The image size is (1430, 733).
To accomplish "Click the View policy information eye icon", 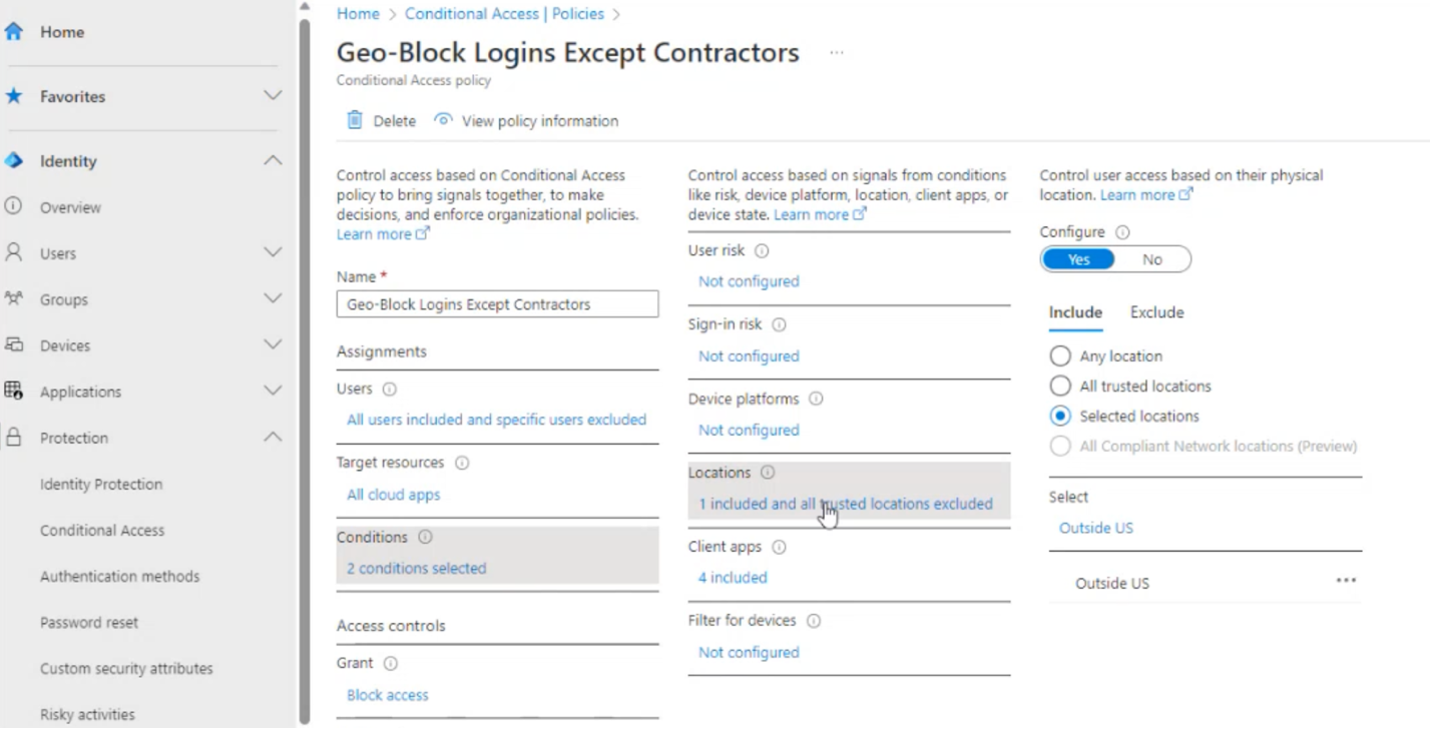I will click(443, 120).
